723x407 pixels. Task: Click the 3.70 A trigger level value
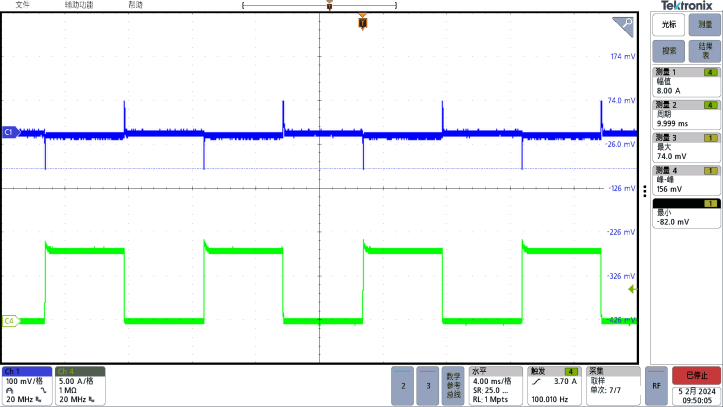point(565,381)
